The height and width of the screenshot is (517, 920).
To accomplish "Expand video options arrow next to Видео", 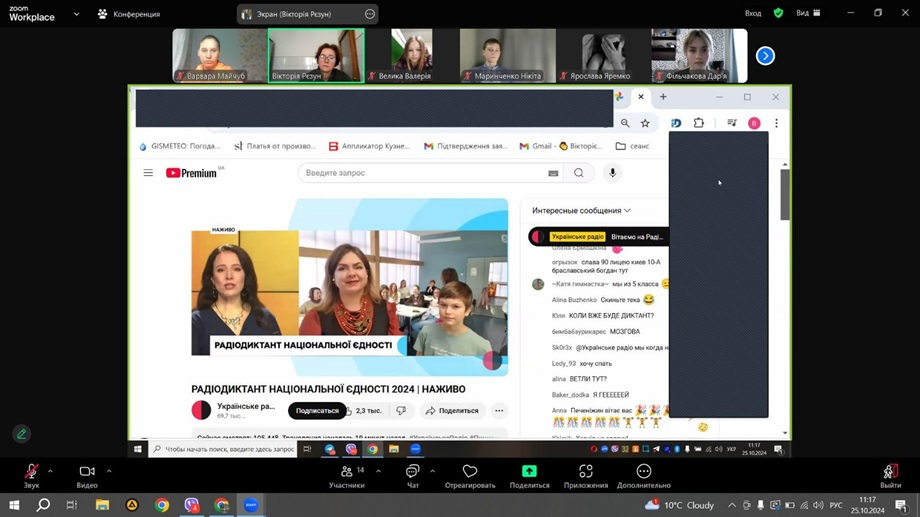I will coord(109,471).
